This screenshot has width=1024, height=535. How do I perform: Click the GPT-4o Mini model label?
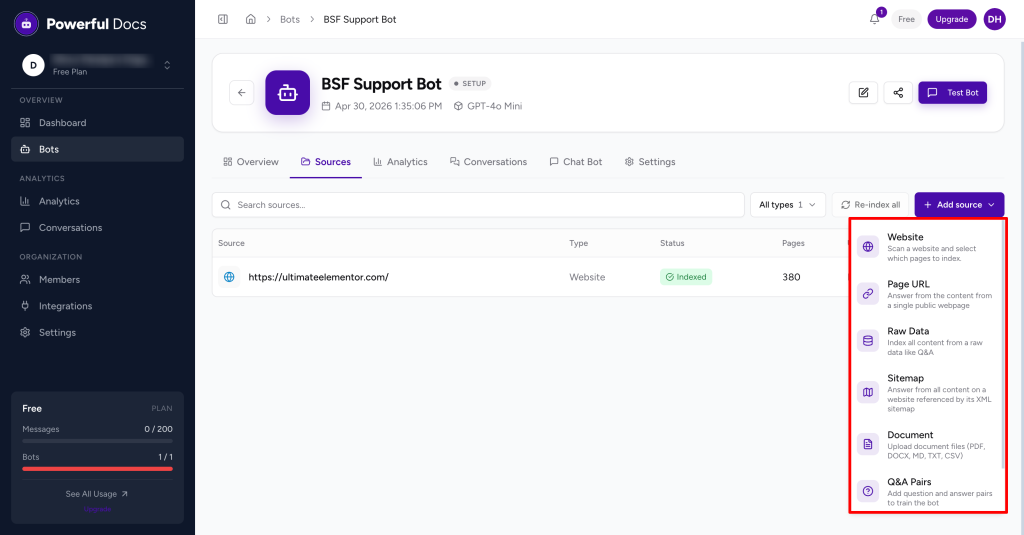tap(488, 106)
